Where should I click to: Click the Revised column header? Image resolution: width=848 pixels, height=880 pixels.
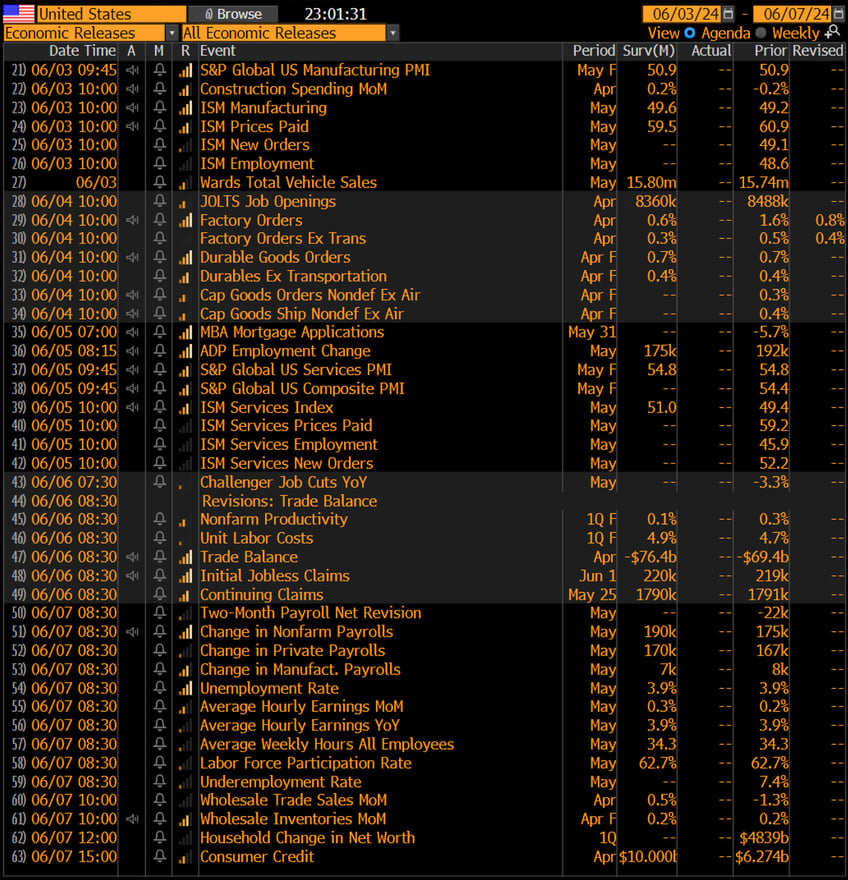click(x=818, y=51)
